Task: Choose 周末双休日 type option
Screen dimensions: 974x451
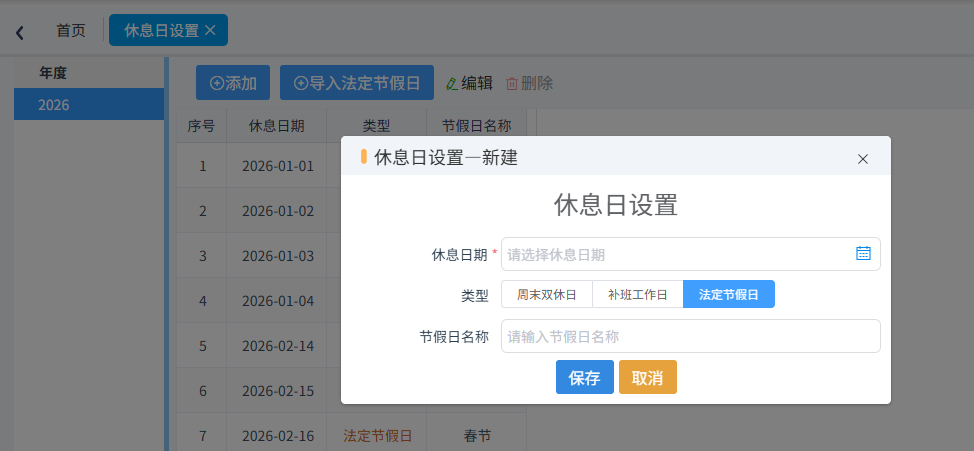Action: (x=547, y=294)
